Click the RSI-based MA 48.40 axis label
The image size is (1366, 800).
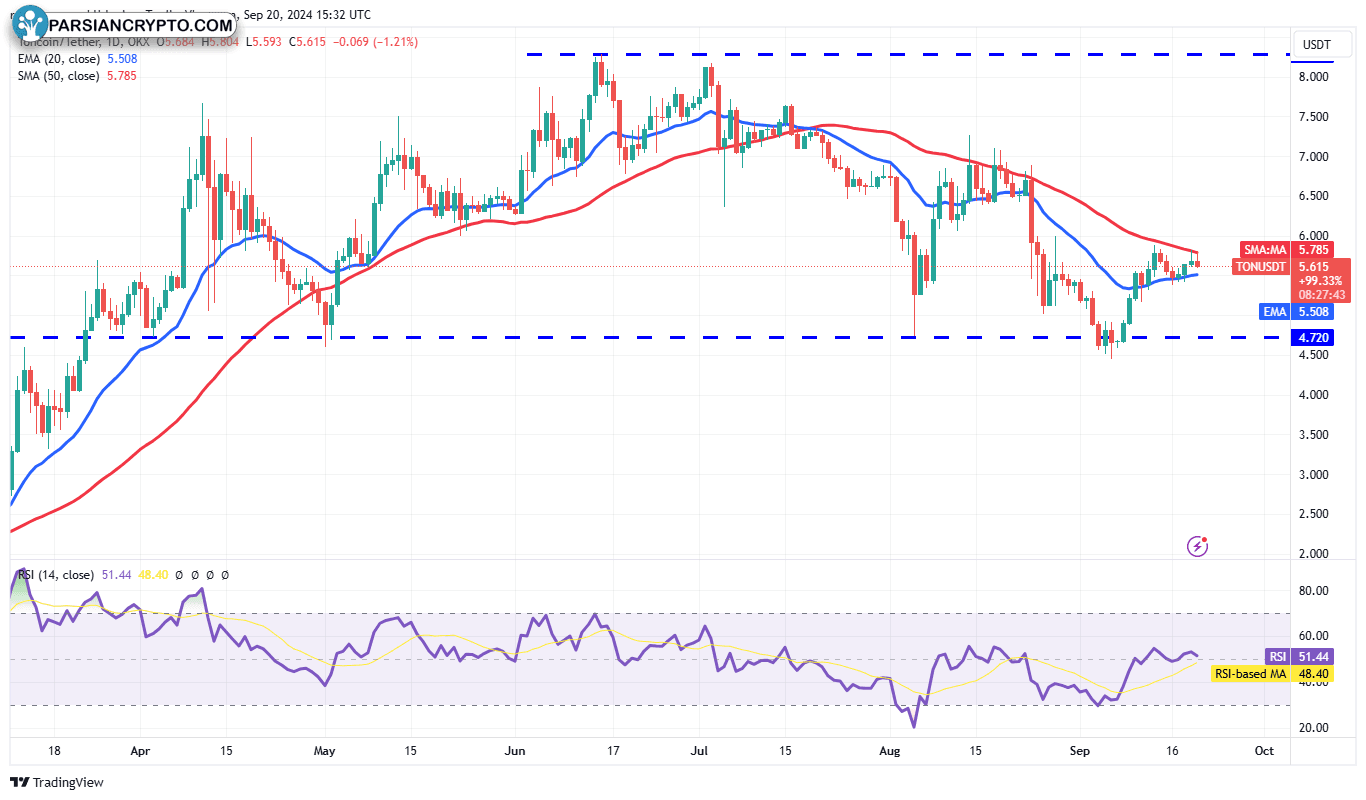(x=1273, y=674)
